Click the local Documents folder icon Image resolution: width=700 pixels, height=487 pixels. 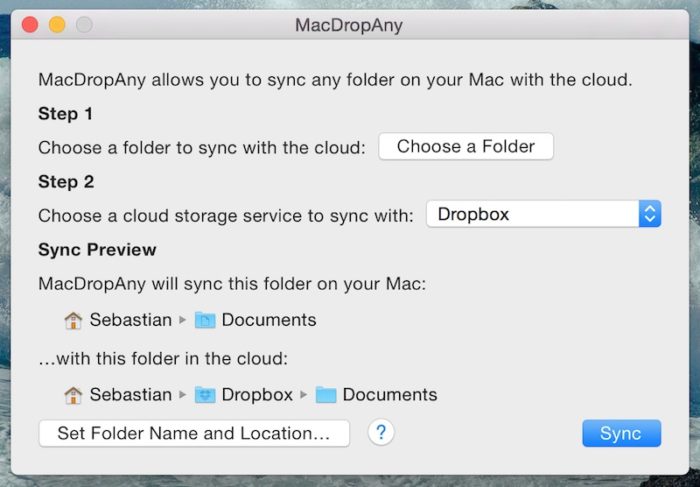tap(205, 320)
